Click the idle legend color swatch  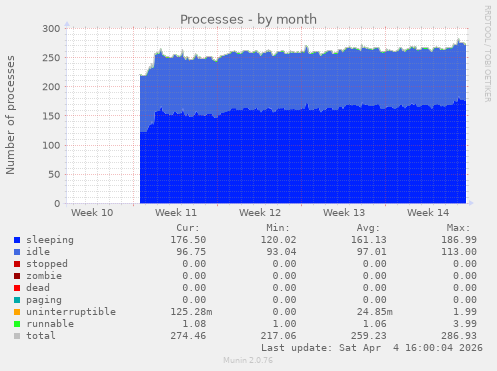[17, 252]
